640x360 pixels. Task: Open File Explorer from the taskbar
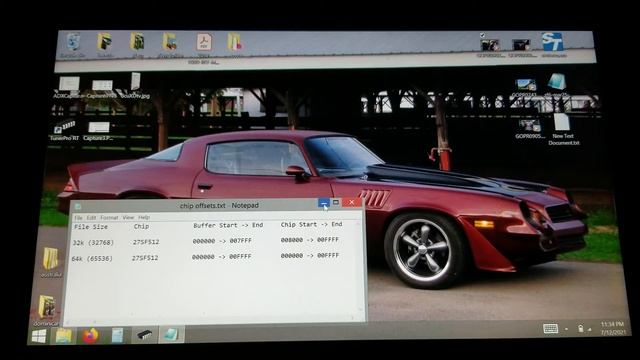pos(64,336)
